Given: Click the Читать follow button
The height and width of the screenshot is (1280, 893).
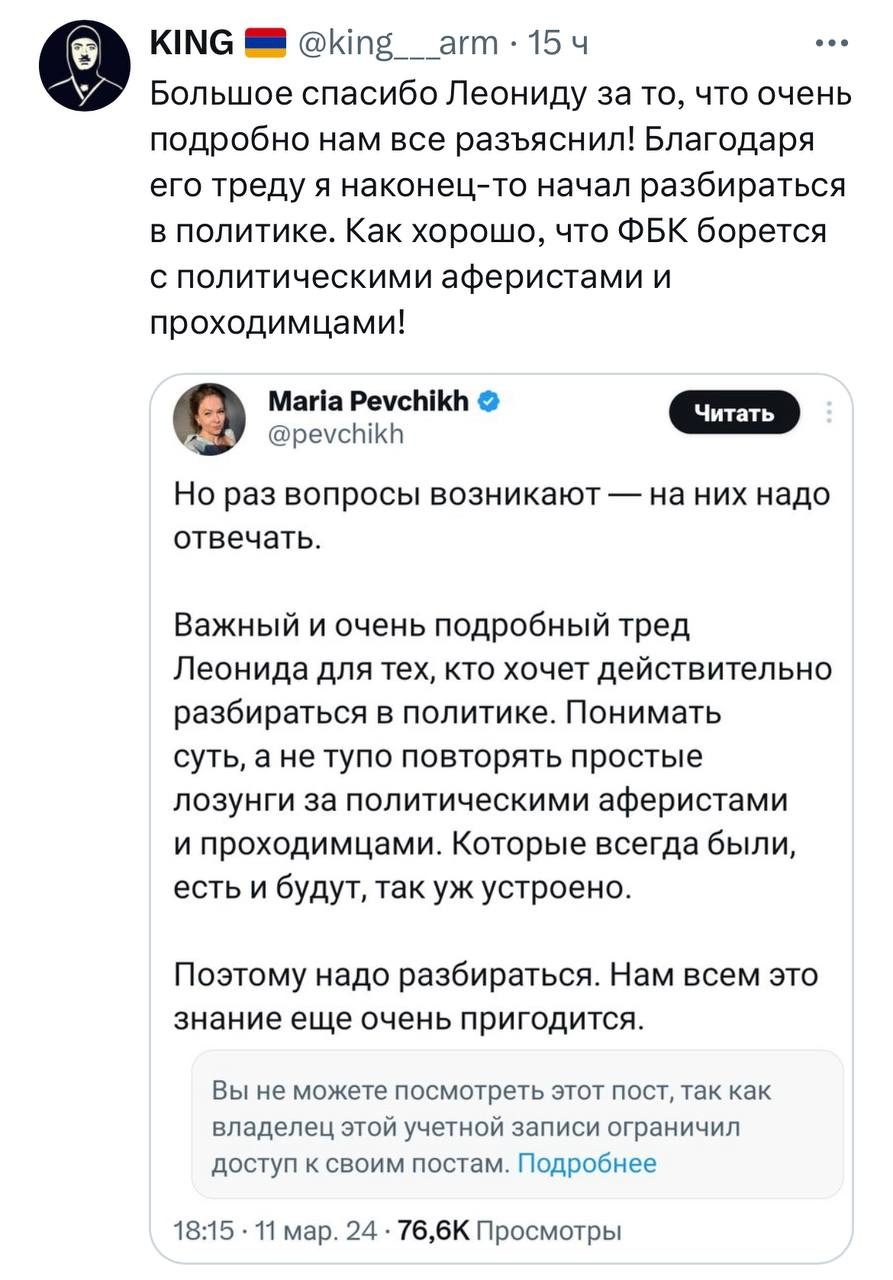Looking at the screenshot, I should [x=735, y=412].
